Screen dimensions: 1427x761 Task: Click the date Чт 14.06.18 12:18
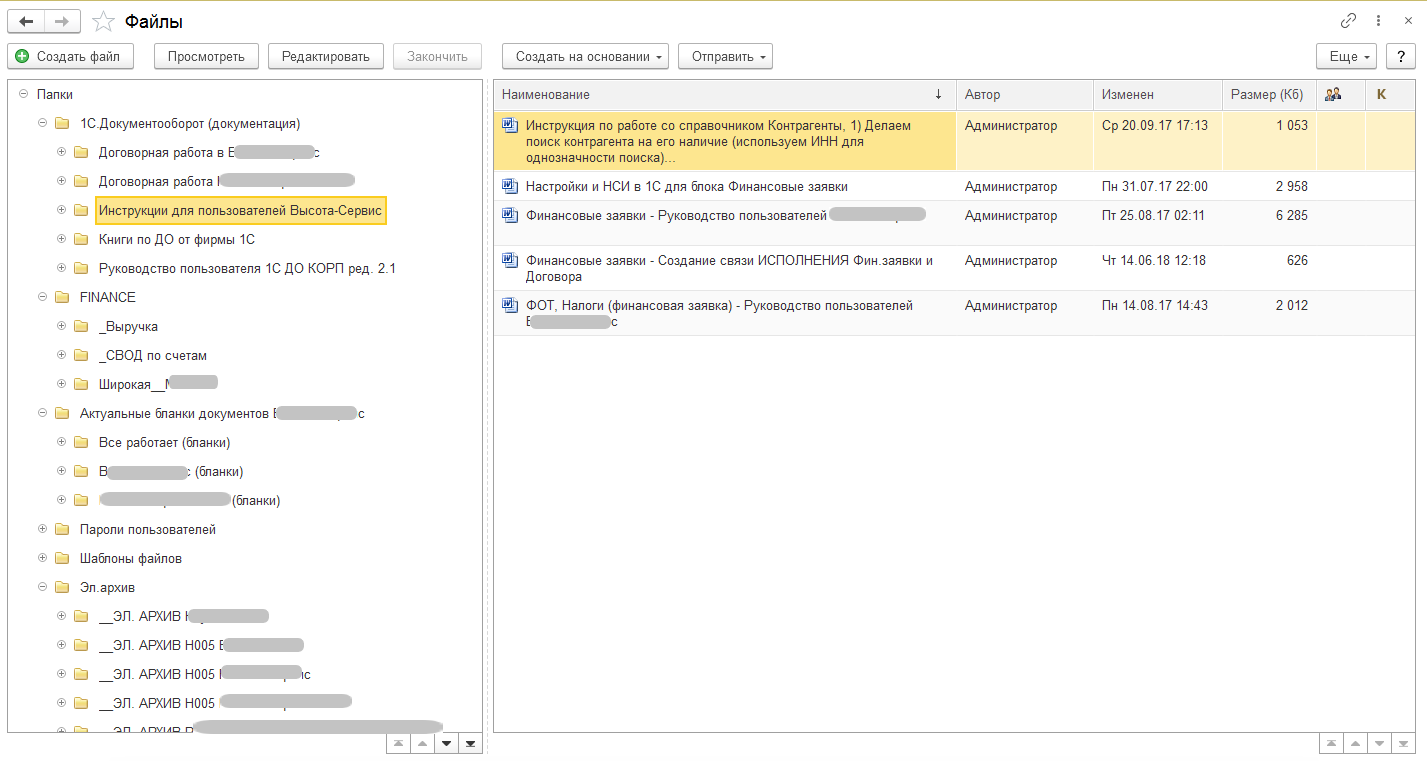pyautogui.click(x=1154, y=261)
